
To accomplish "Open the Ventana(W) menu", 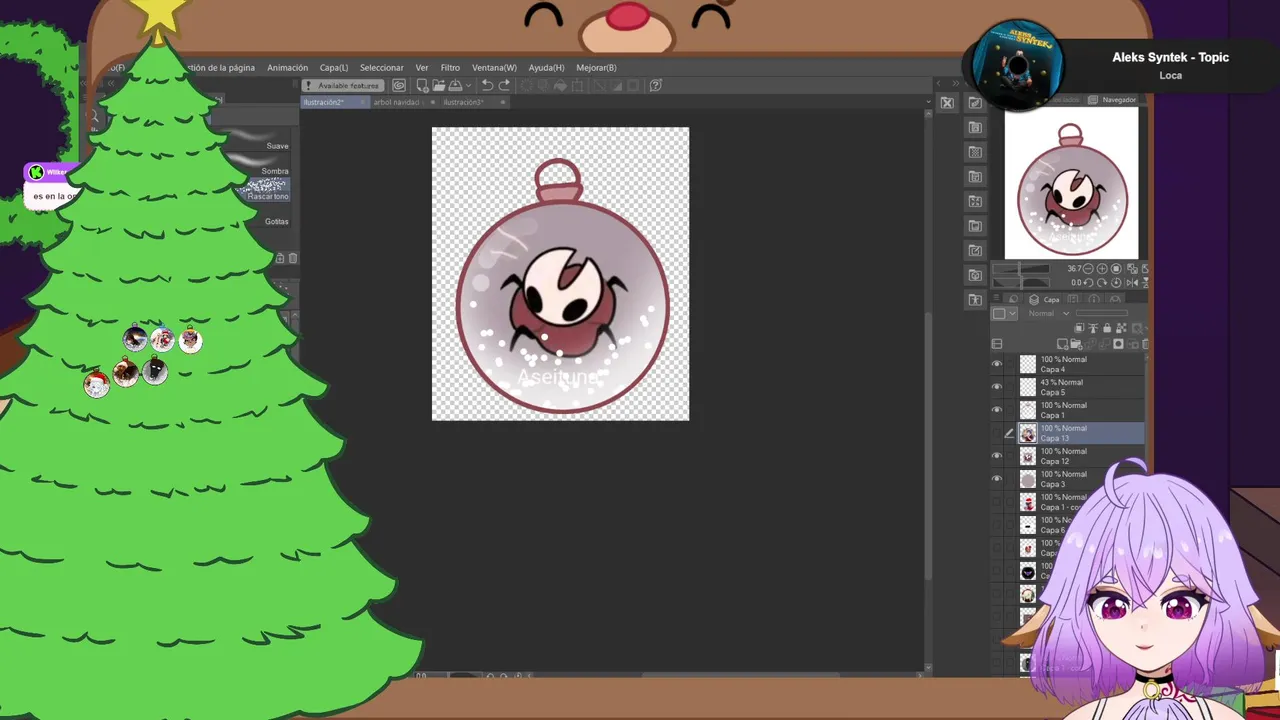I will [494, 68].
